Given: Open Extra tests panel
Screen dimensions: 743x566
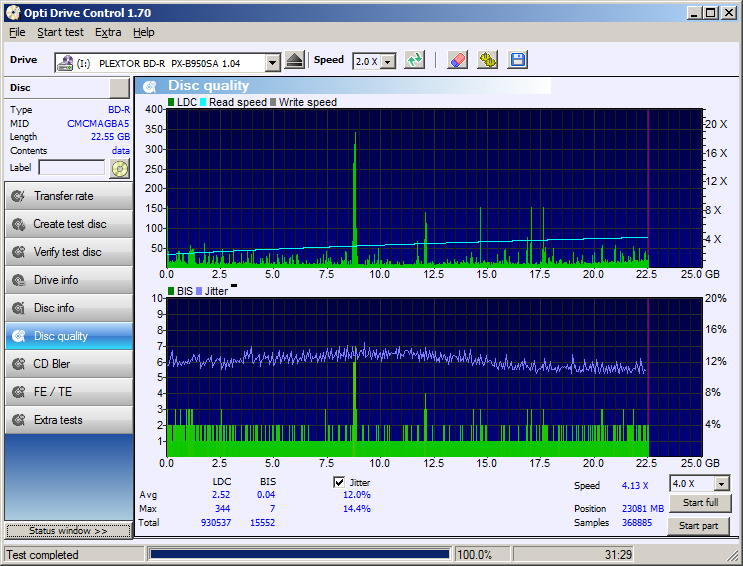Looking at the screenshot, I should pos(69,420).
